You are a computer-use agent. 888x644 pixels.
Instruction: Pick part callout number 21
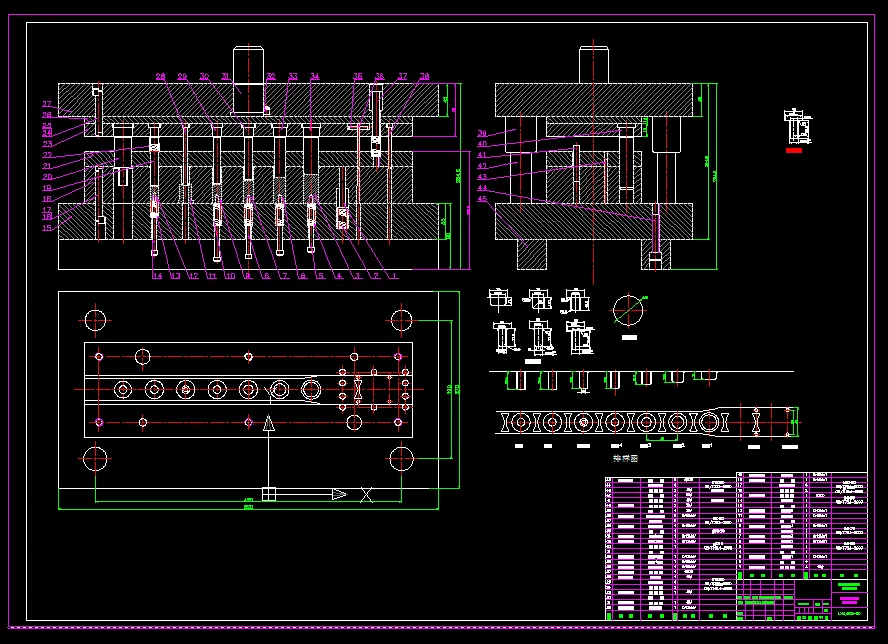[47, 166]
